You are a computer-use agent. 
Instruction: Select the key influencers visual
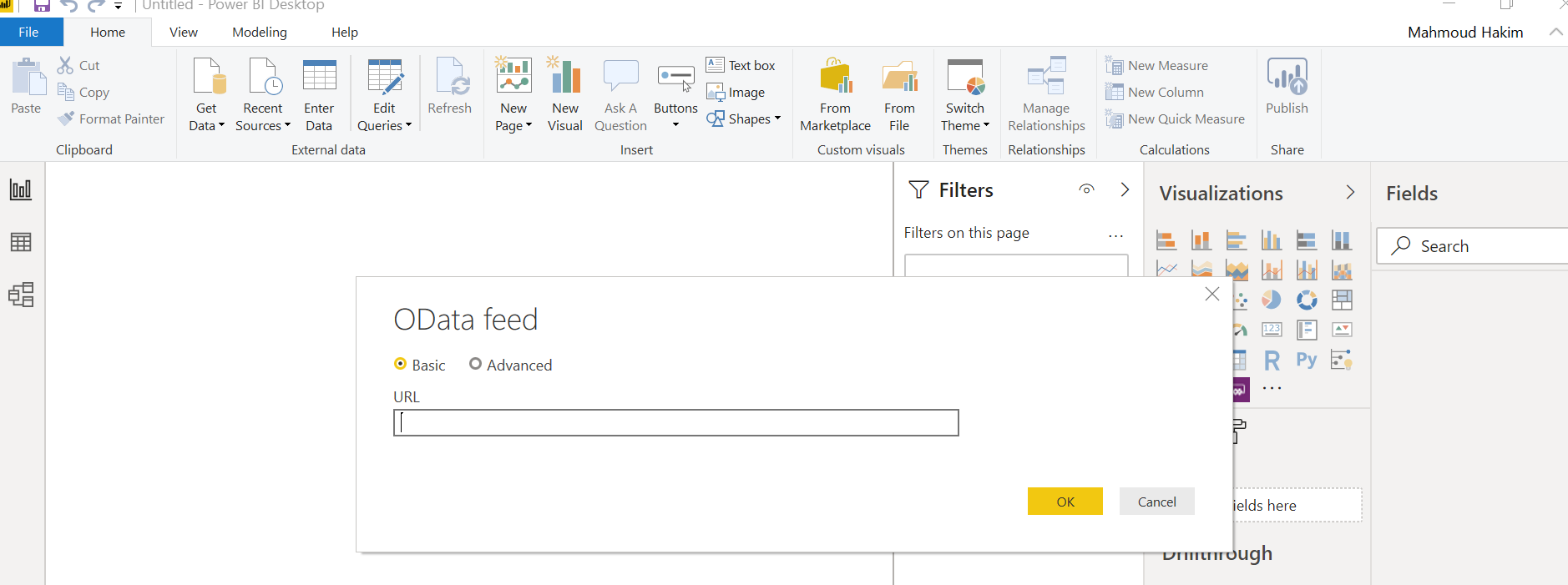coord(1342,360)
